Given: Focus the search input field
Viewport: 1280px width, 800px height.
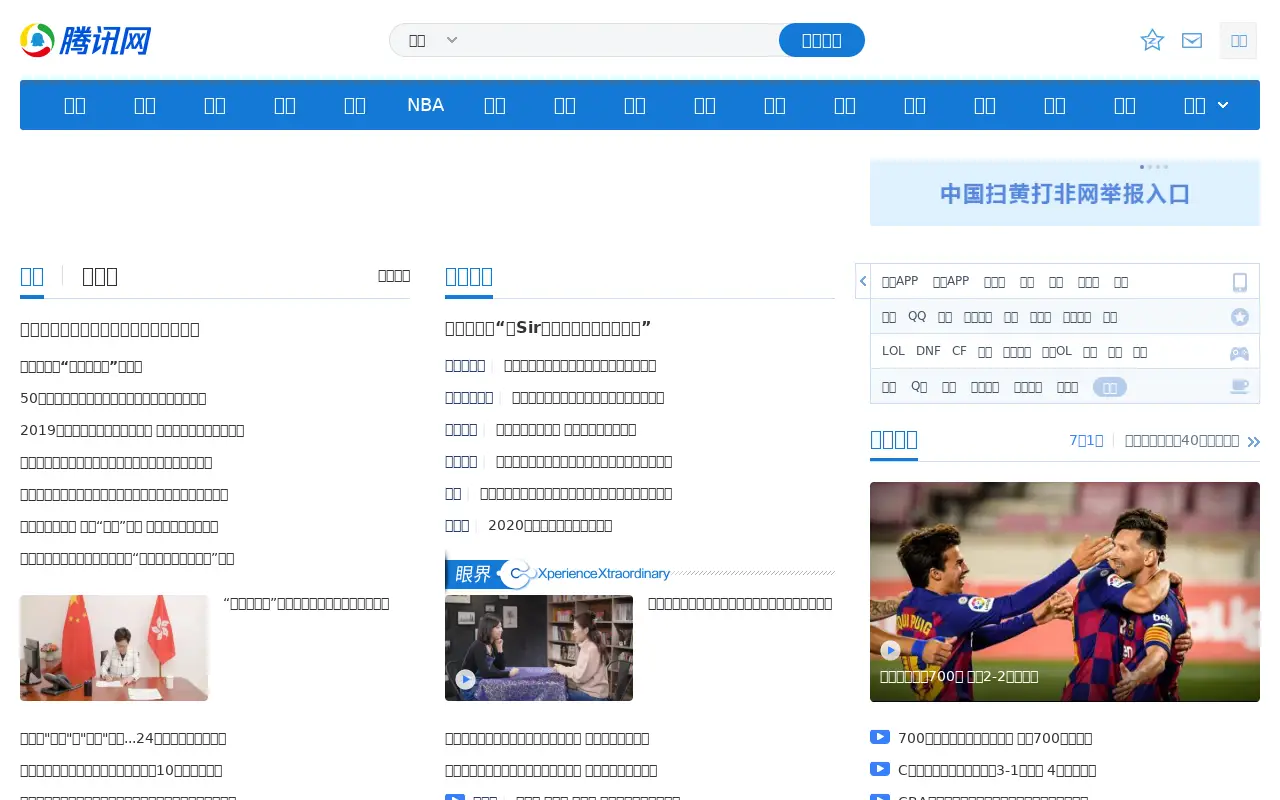Looking at the screenshot, I should pos(620,40).
